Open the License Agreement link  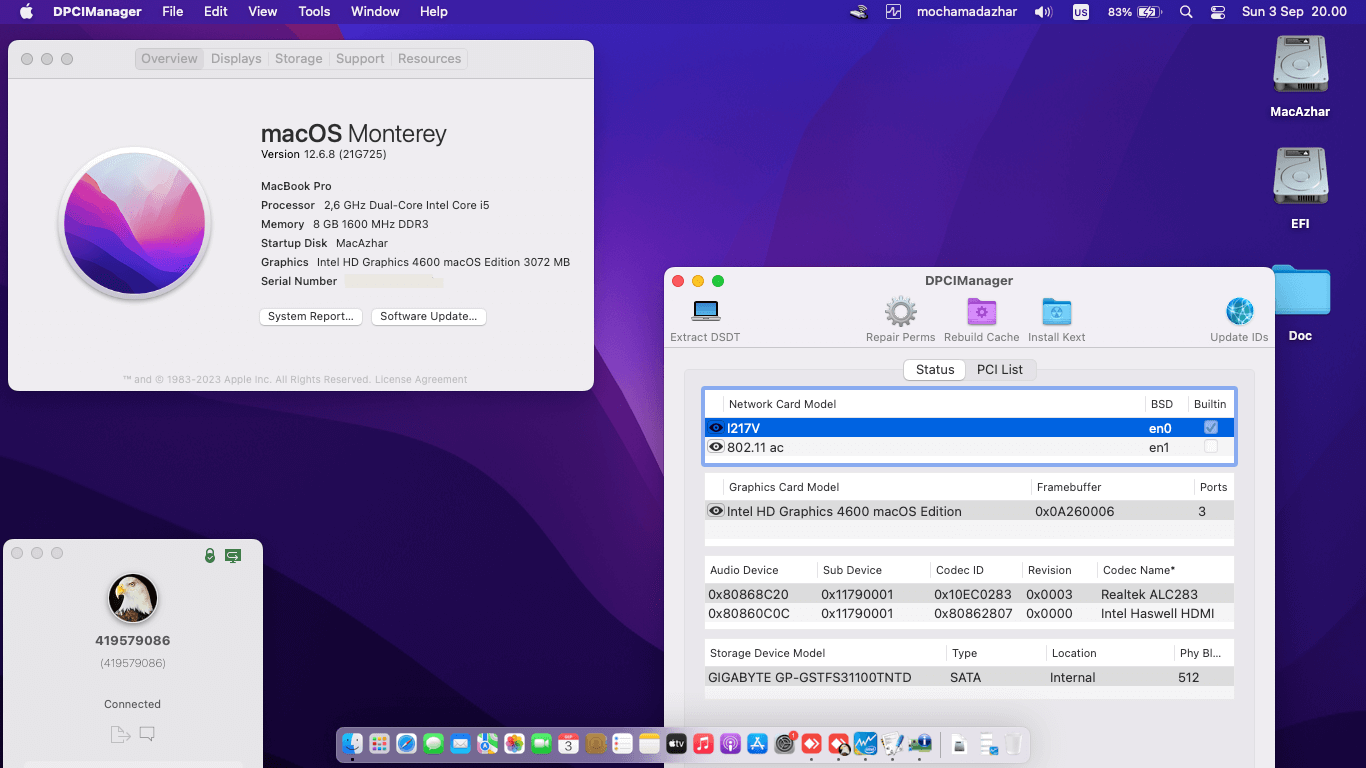(422, 380)
